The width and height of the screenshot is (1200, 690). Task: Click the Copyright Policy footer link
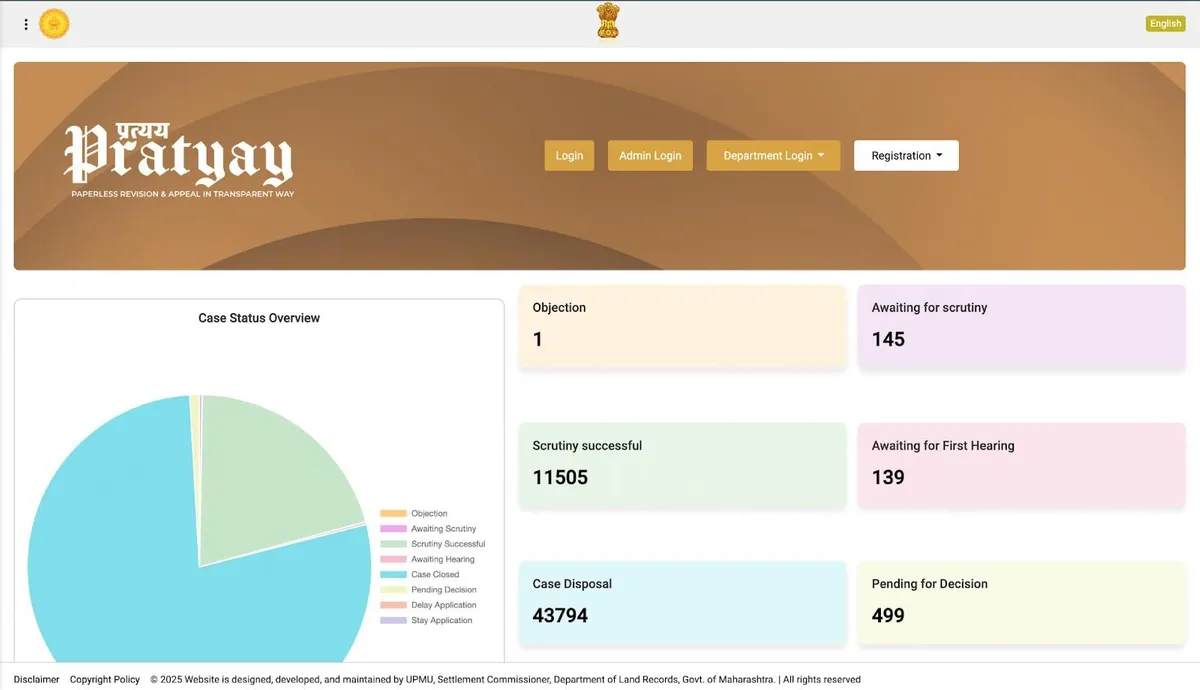104,679
